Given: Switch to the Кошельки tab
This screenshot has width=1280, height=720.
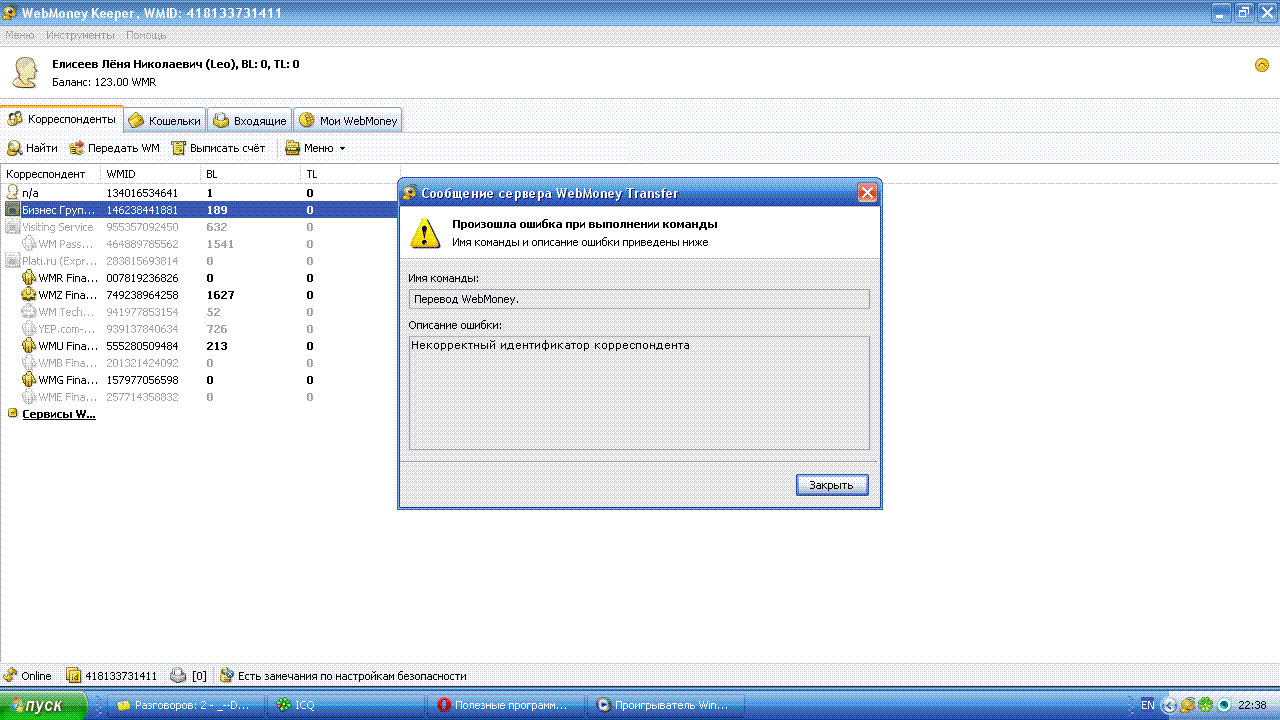Looking at the screenshot, I should (x=165, y=120).
